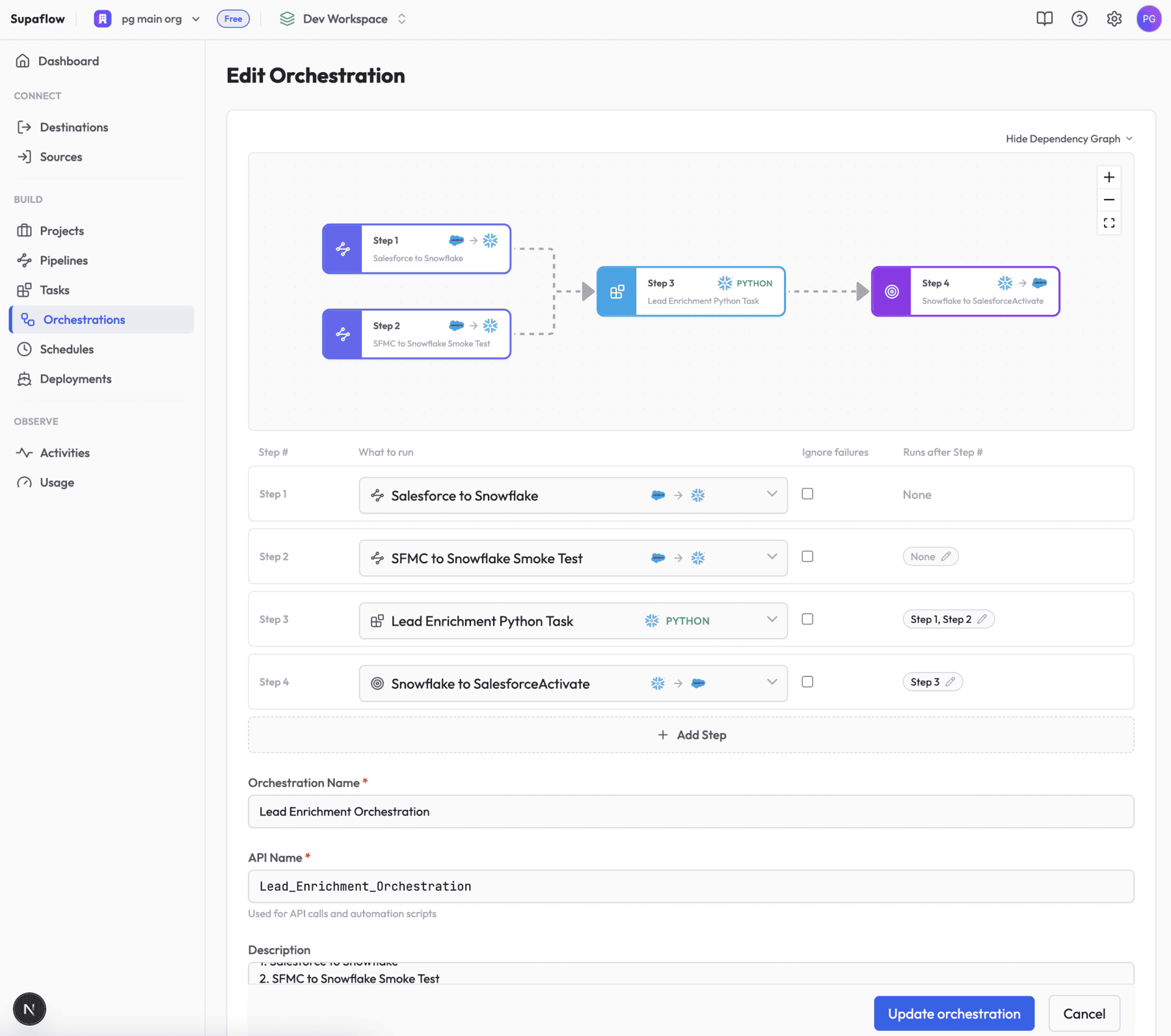This screenshot has width=1171, height=1036.
Task: Click the None chip for Step 2
Action: 930,557
